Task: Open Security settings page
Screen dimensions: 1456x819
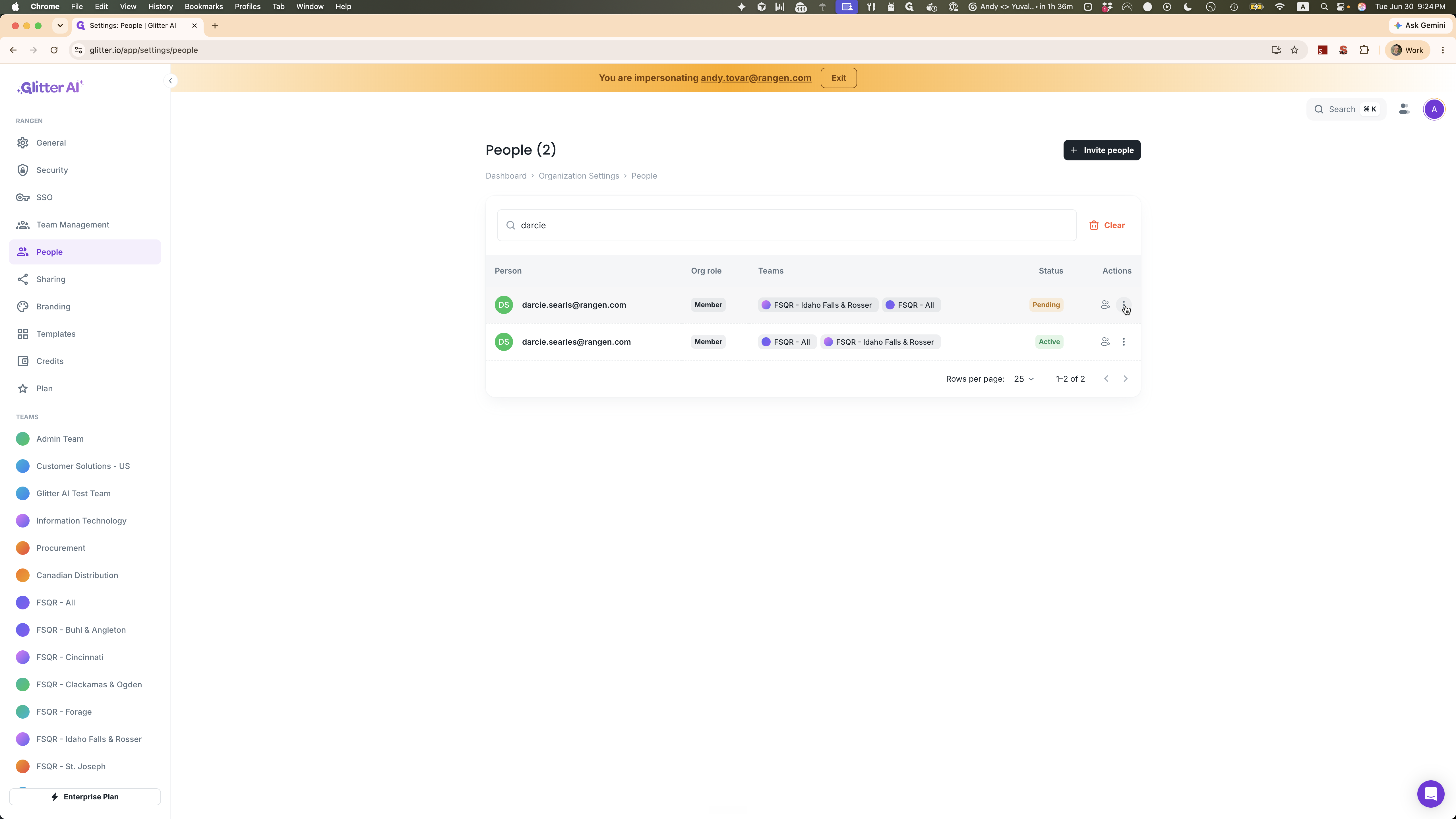Action: [x=85, y=170]
